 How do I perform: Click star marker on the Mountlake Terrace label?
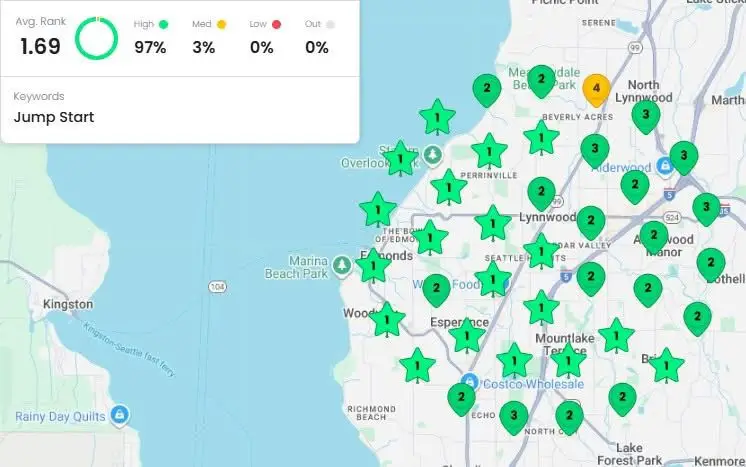point(568,360)
